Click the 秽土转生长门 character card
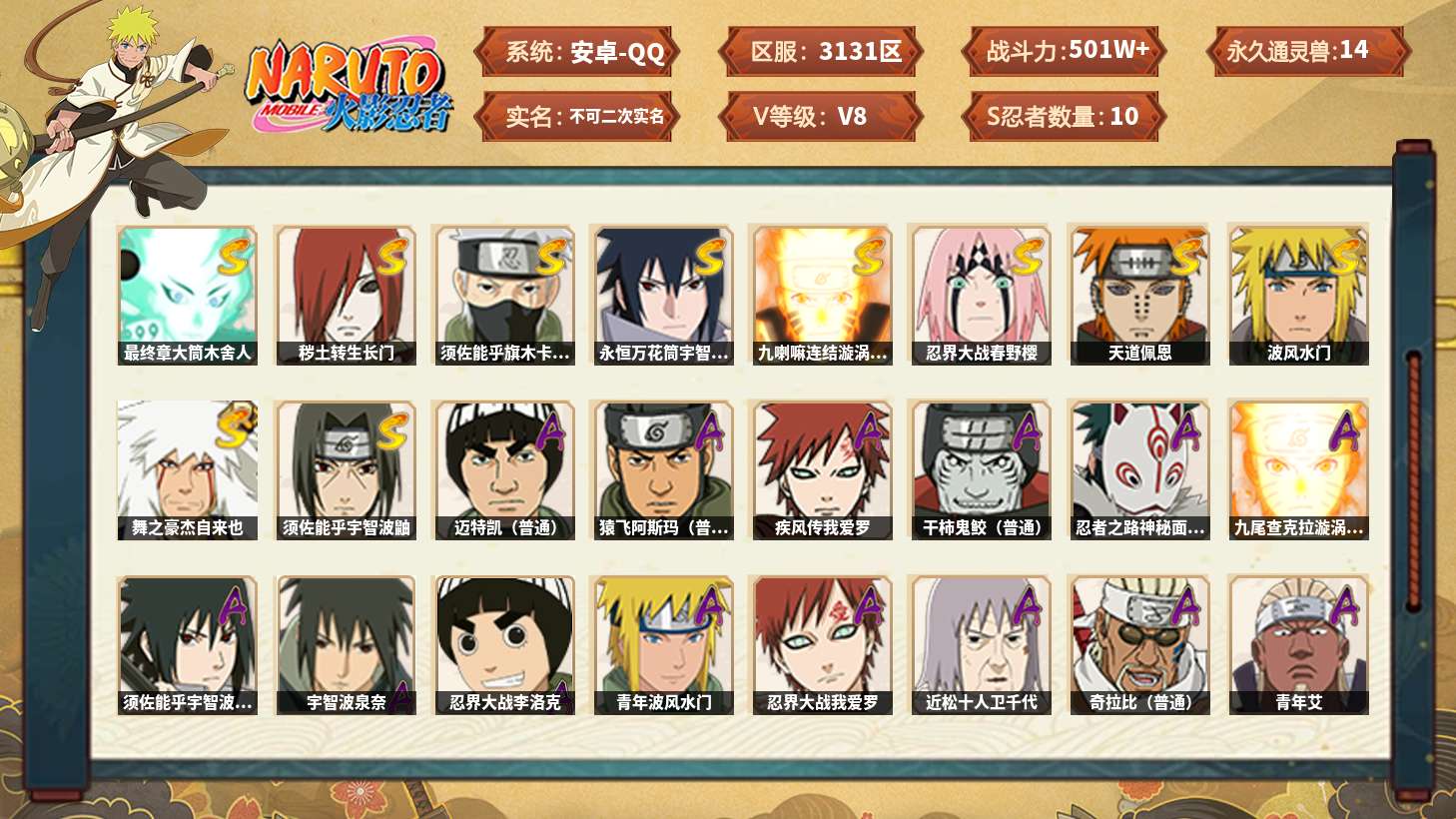 coord(346,295)
